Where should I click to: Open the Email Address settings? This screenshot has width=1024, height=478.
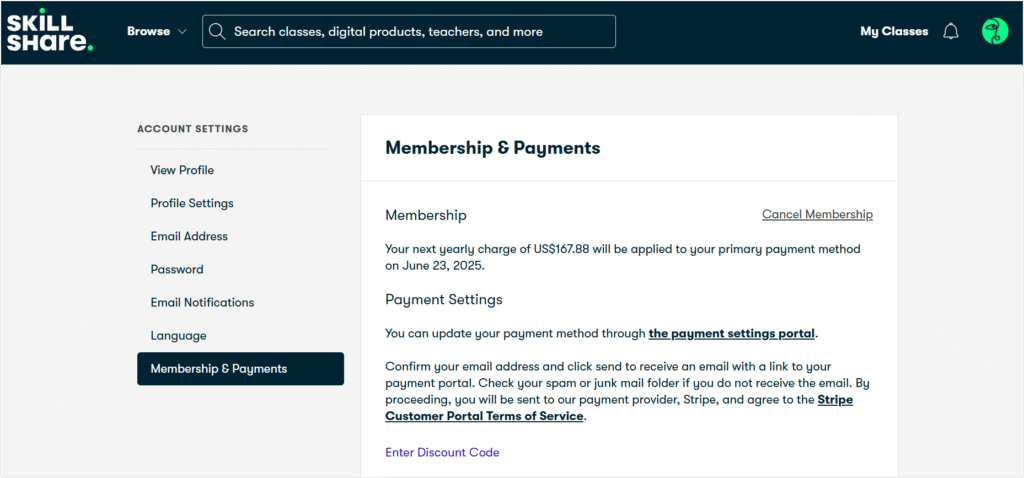coord(189,236)
